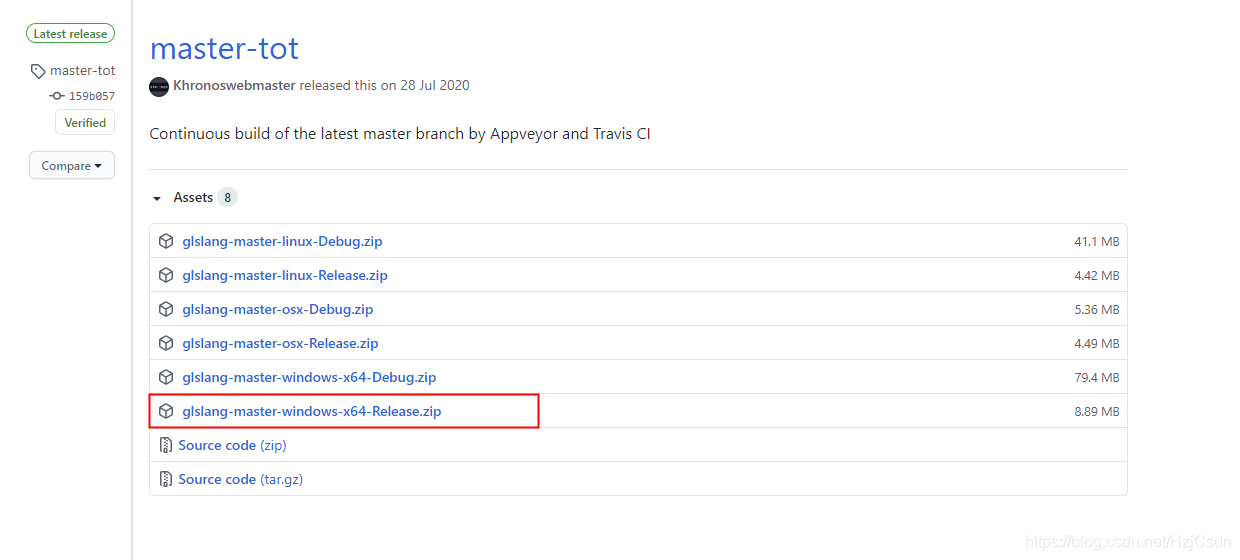Click the 79.4 MB file size
Viewport: 1240px width, 560px height.
1097,378
